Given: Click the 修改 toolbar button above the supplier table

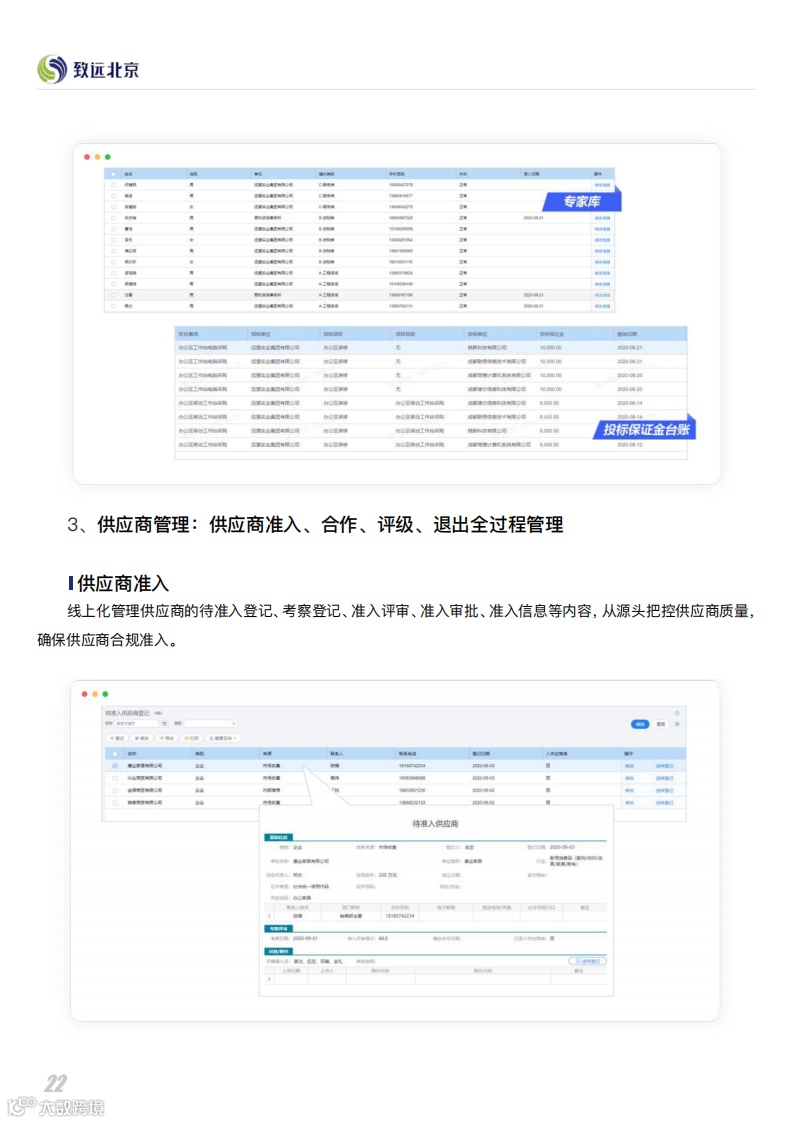Looking at the screenshot, I should pyautogui.click(x=142, y=738).
